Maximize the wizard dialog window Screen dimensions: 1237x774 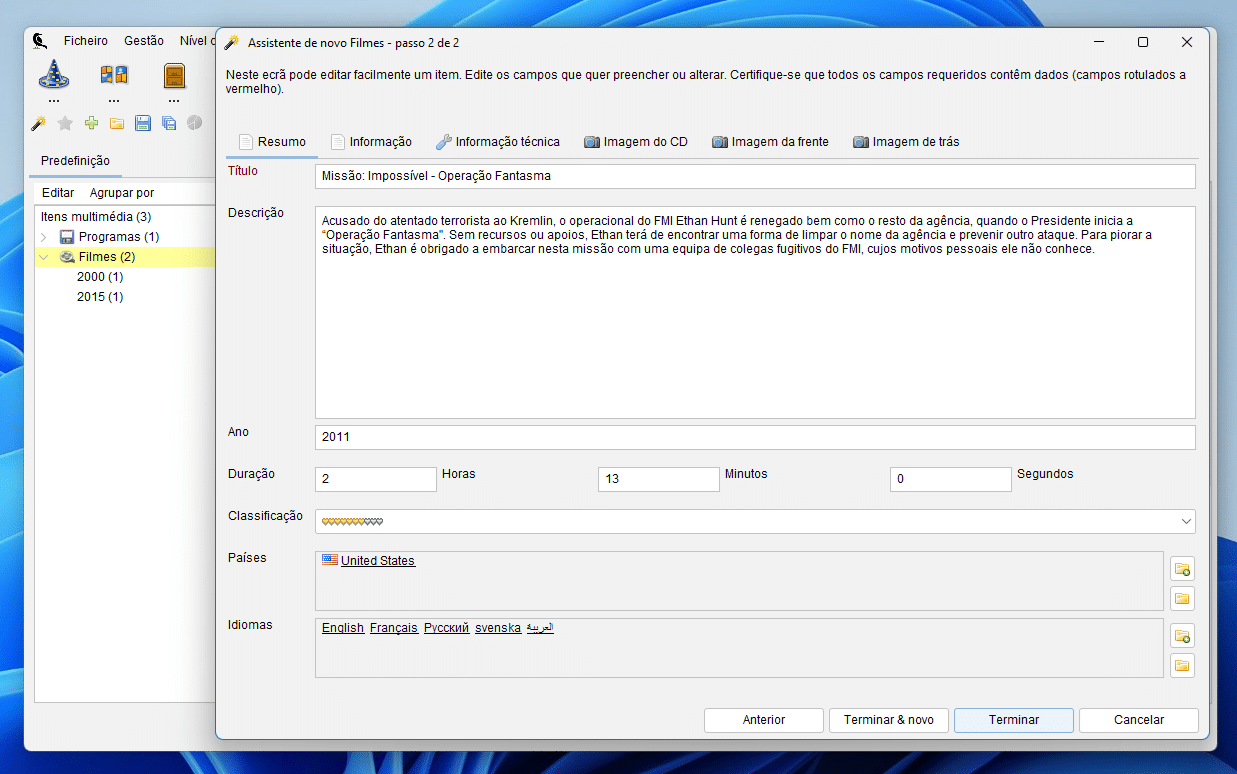point(1143,42)
